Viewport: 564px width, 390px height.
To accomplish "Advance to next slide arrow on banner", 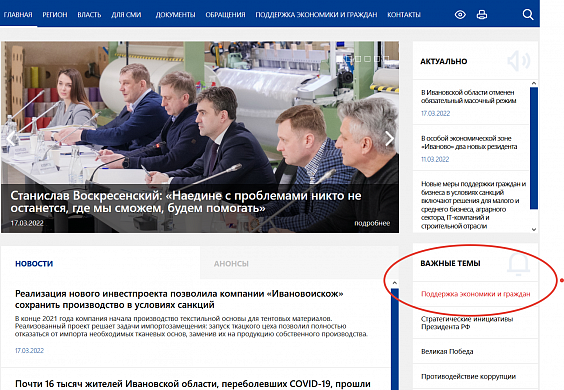I will (x=389, y=139).
